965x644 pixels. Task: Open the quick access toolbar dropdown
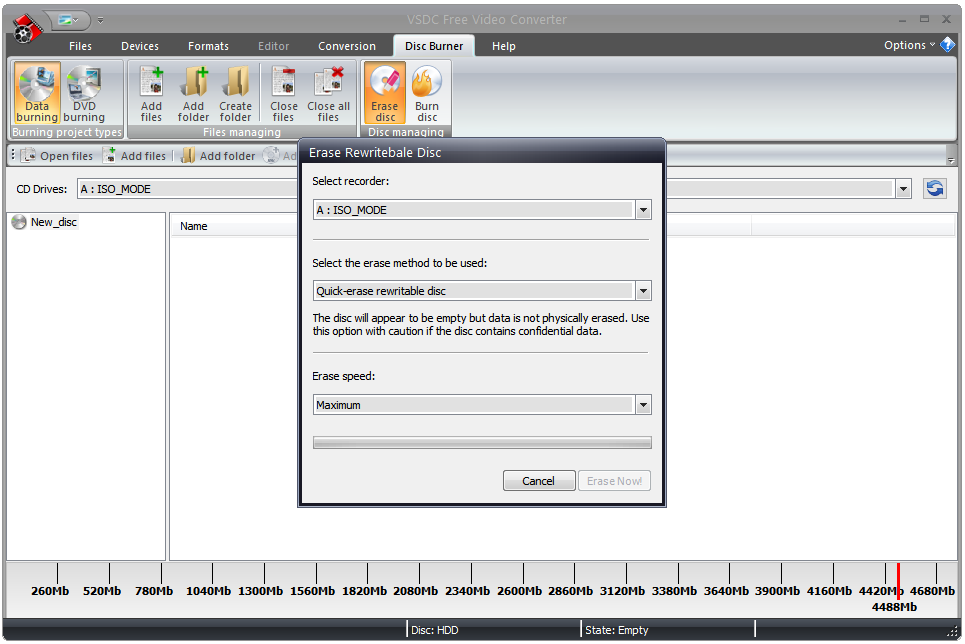[68, 20]
